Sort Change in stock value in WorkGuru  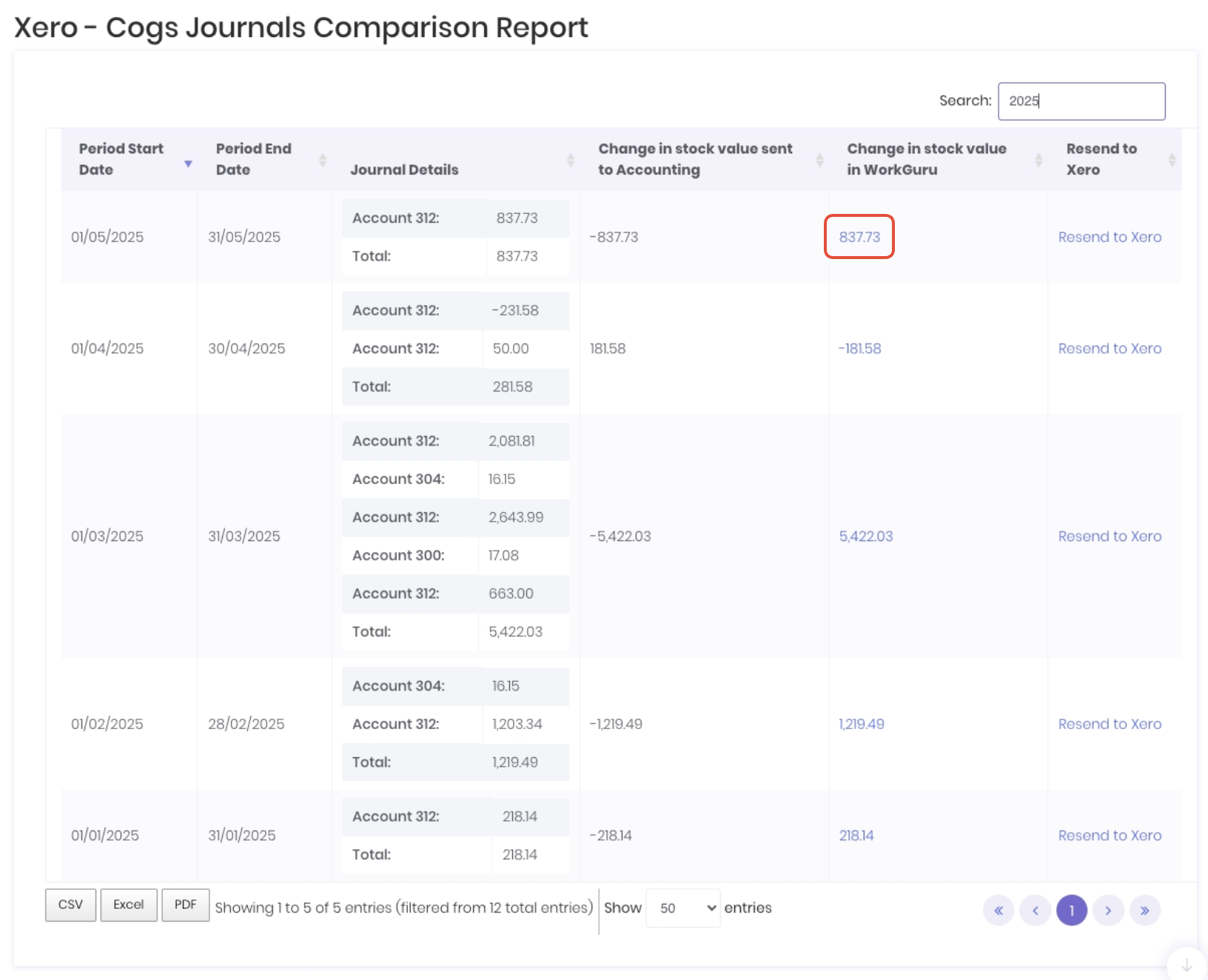point(1038,160)
